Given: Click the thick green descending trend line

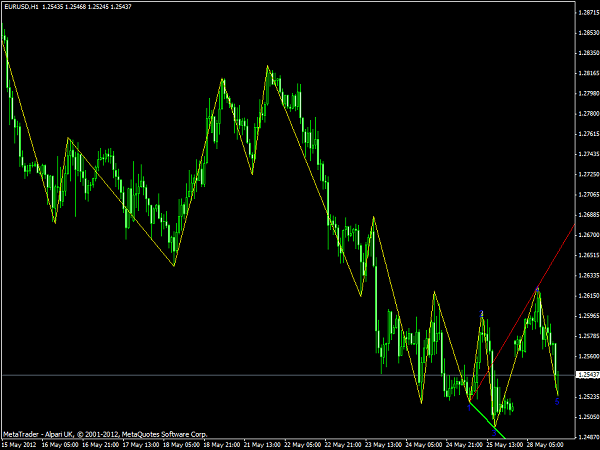Looking at the screenshot, I should tap(487, 419).
